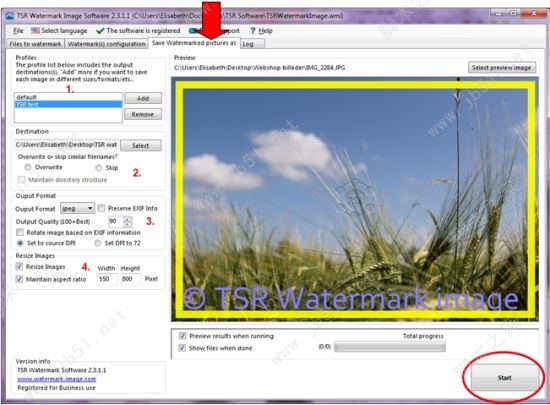Open the Help menu

coord(261,31)
